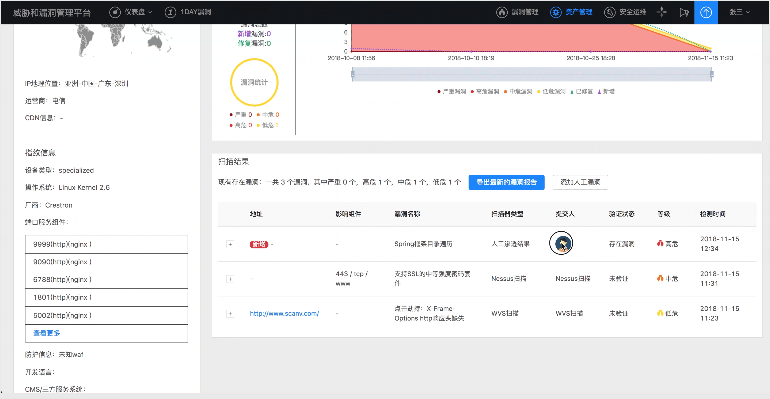Screen dimensions: 770x399
Task: Click the clock icon beside 安全运维
Action: click(609, 12)
